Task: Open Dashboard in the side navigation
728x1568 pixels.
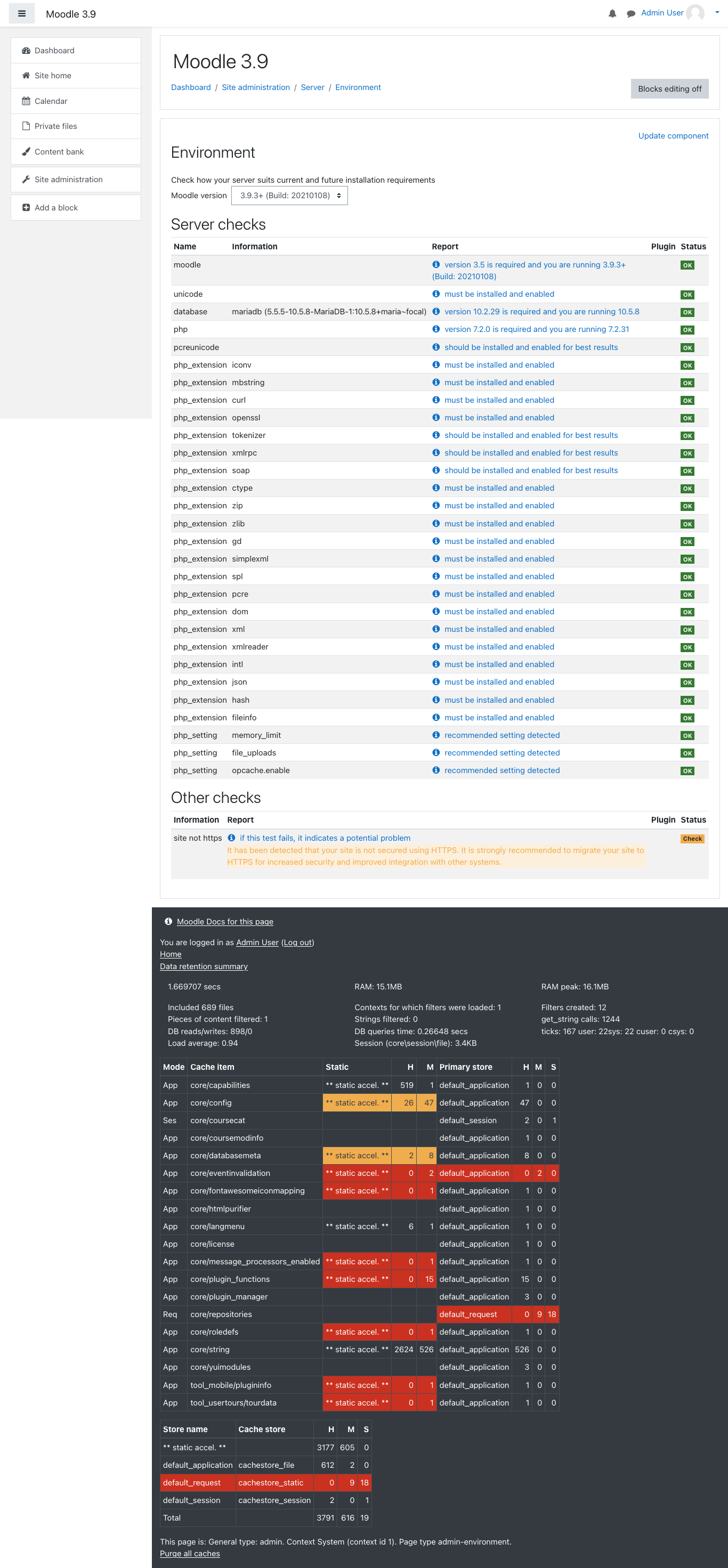Action: 76,51
